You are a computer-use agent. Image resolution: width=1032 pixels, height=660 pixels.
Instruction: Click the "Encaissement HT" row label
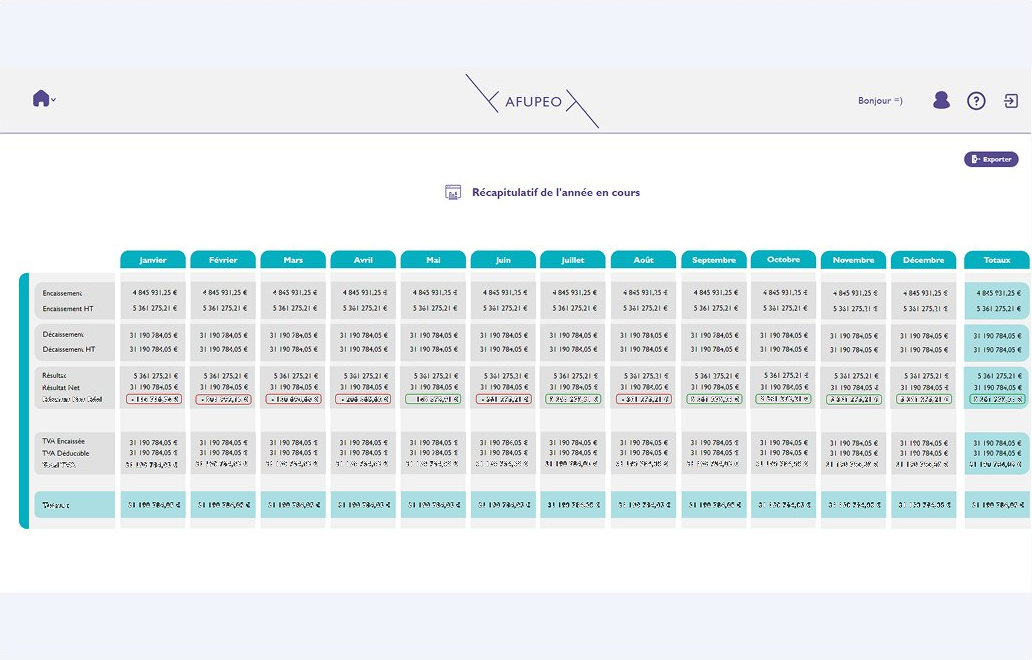coord(68,309)
